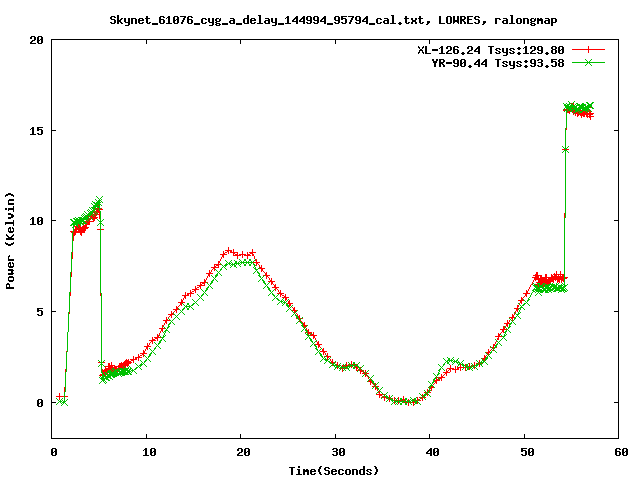Click x-axis tick label 20
This screenshot has width=640, height=480.
tap(243, 452)
